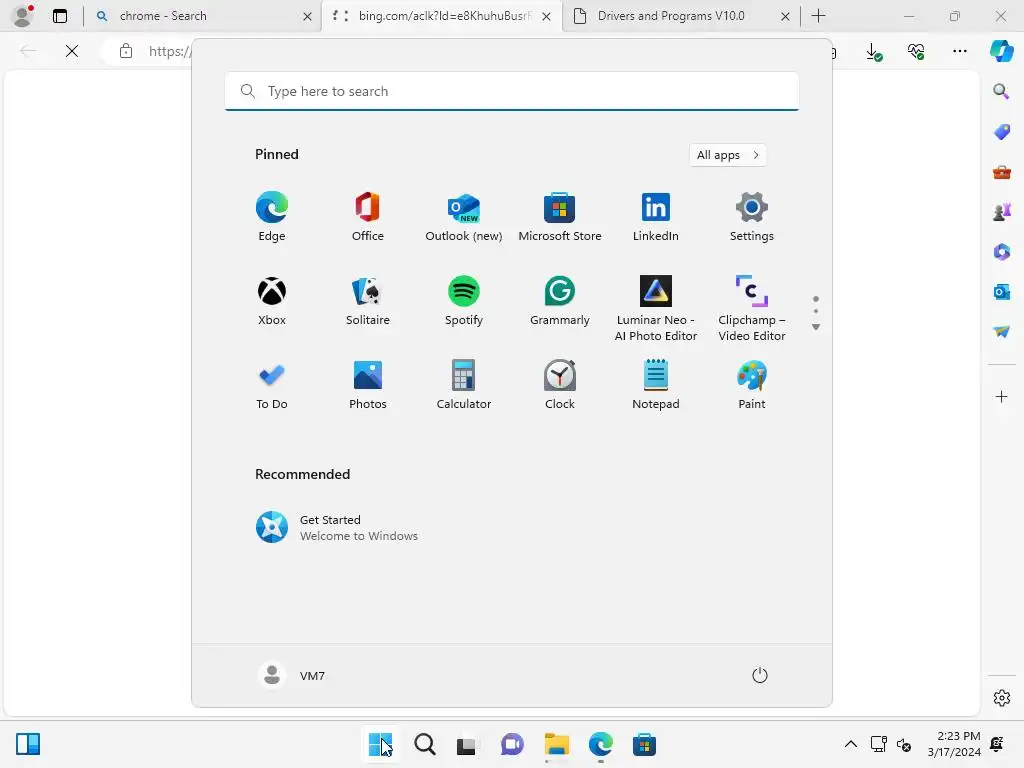
Task: Open Browser essentials heart icon
Action: point(916,51)
